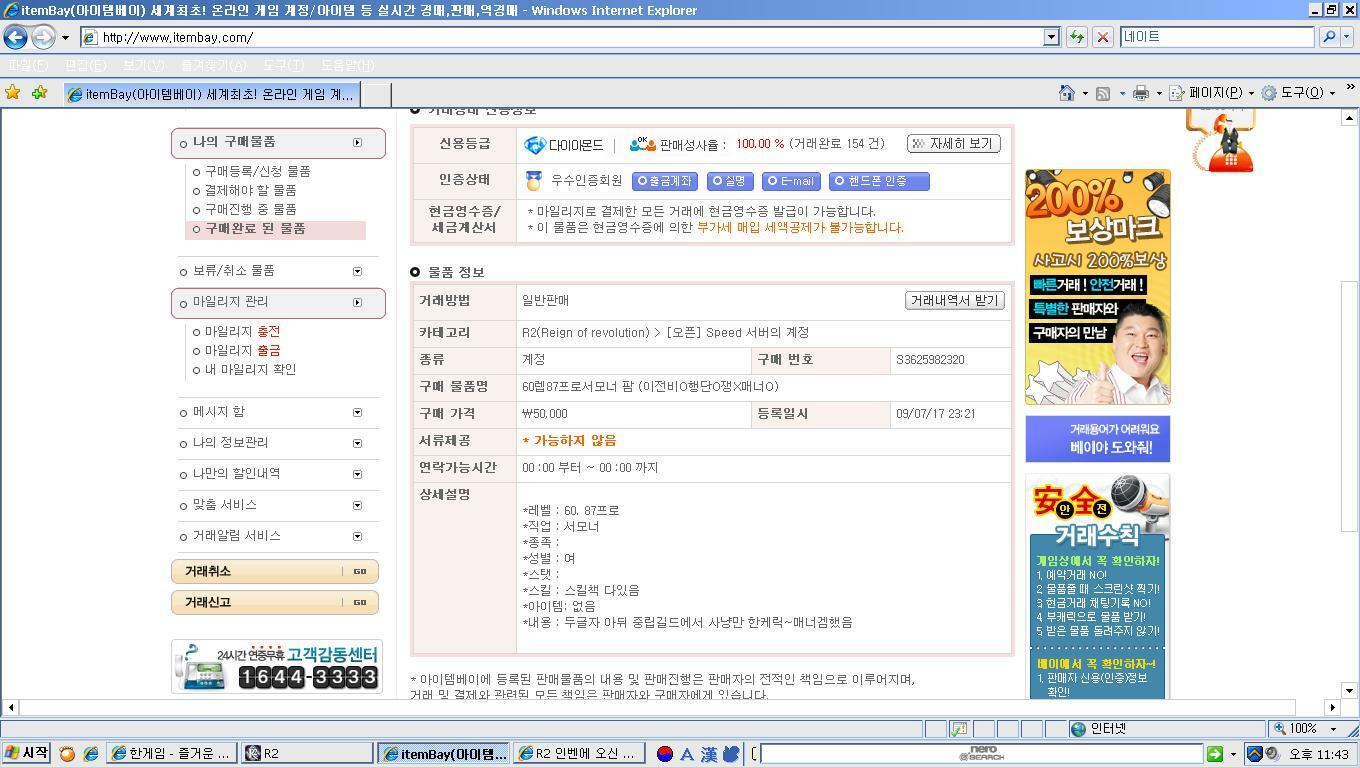Click the search magnifier icon
The width and height of the screenshot is (1360, 768).
tap(1328, 37)
